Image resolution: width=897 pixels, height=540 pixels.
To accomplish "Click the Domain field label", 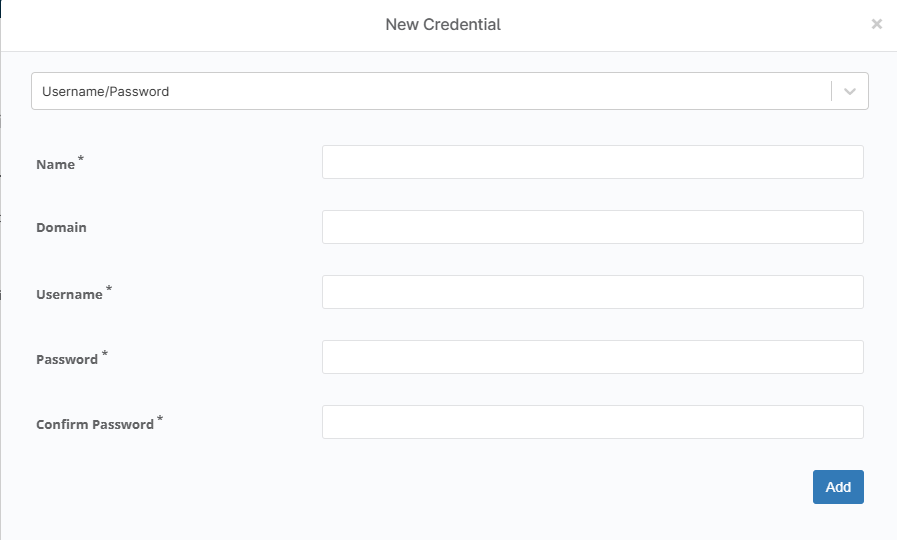I will tap(61, 228).
